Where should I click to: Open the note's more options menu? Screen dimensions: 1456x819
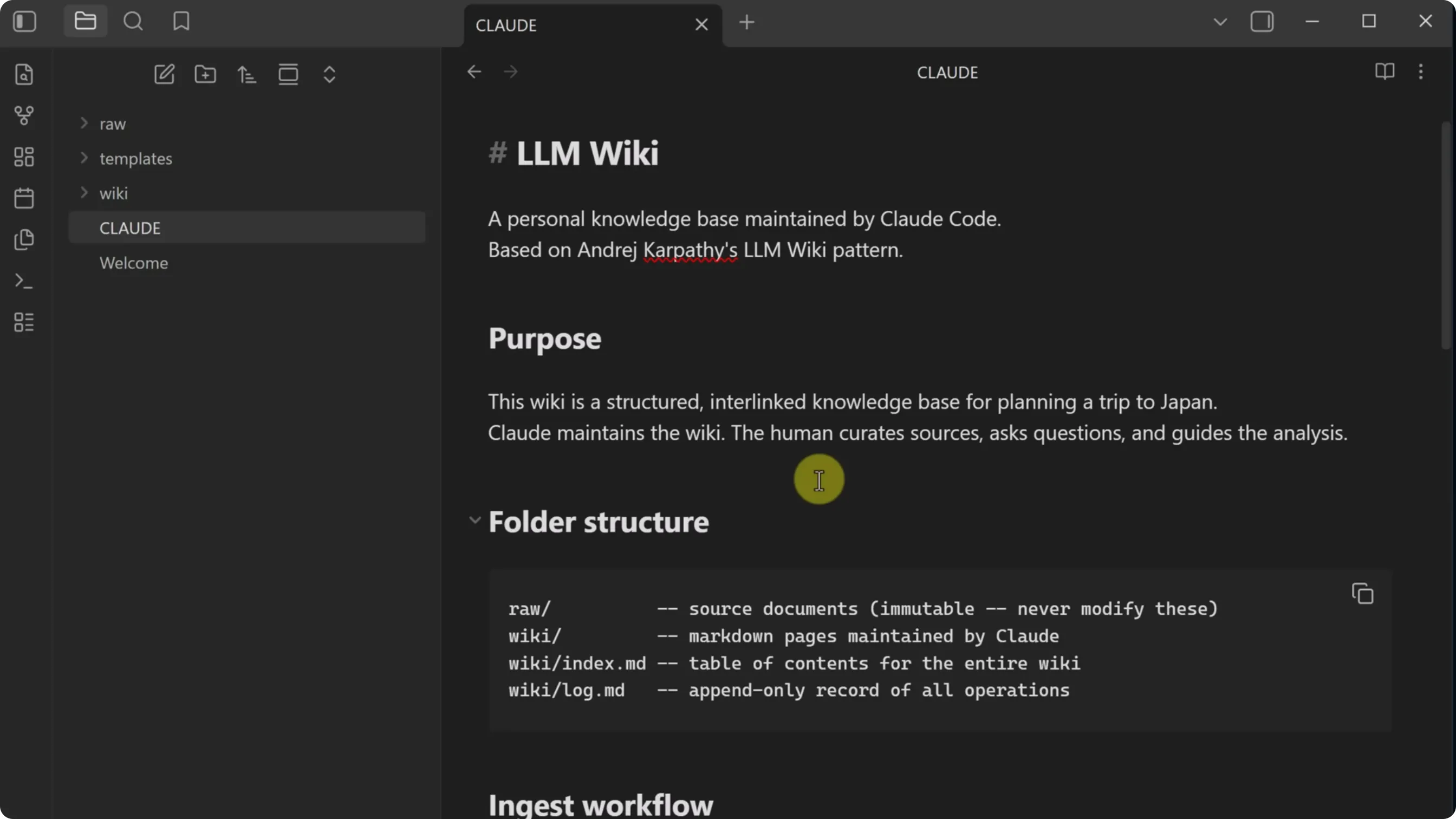(x=1420, y=72)
